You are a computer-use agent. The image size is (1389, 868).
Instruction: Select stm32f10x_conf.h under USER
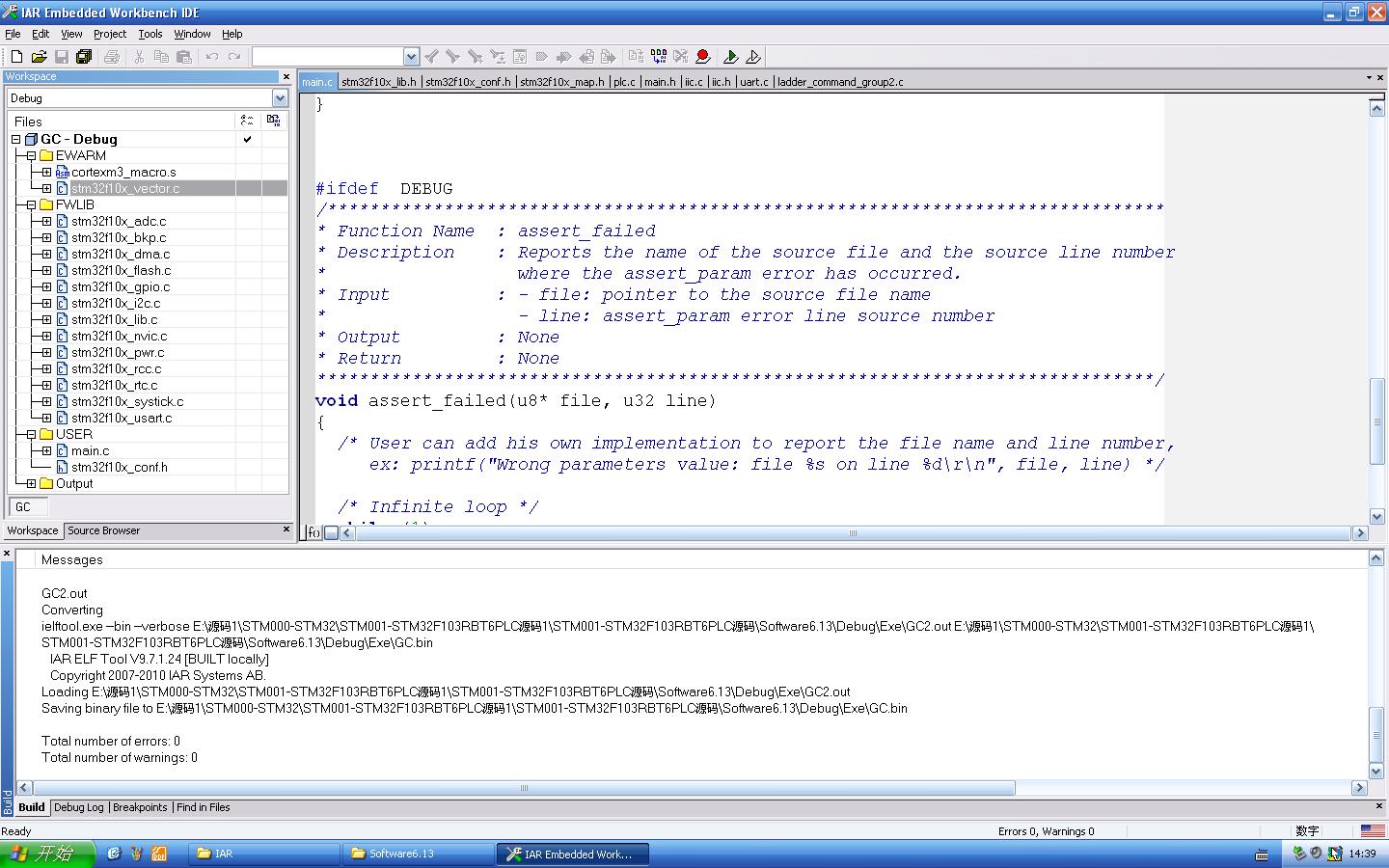click(x=120, y=467)
